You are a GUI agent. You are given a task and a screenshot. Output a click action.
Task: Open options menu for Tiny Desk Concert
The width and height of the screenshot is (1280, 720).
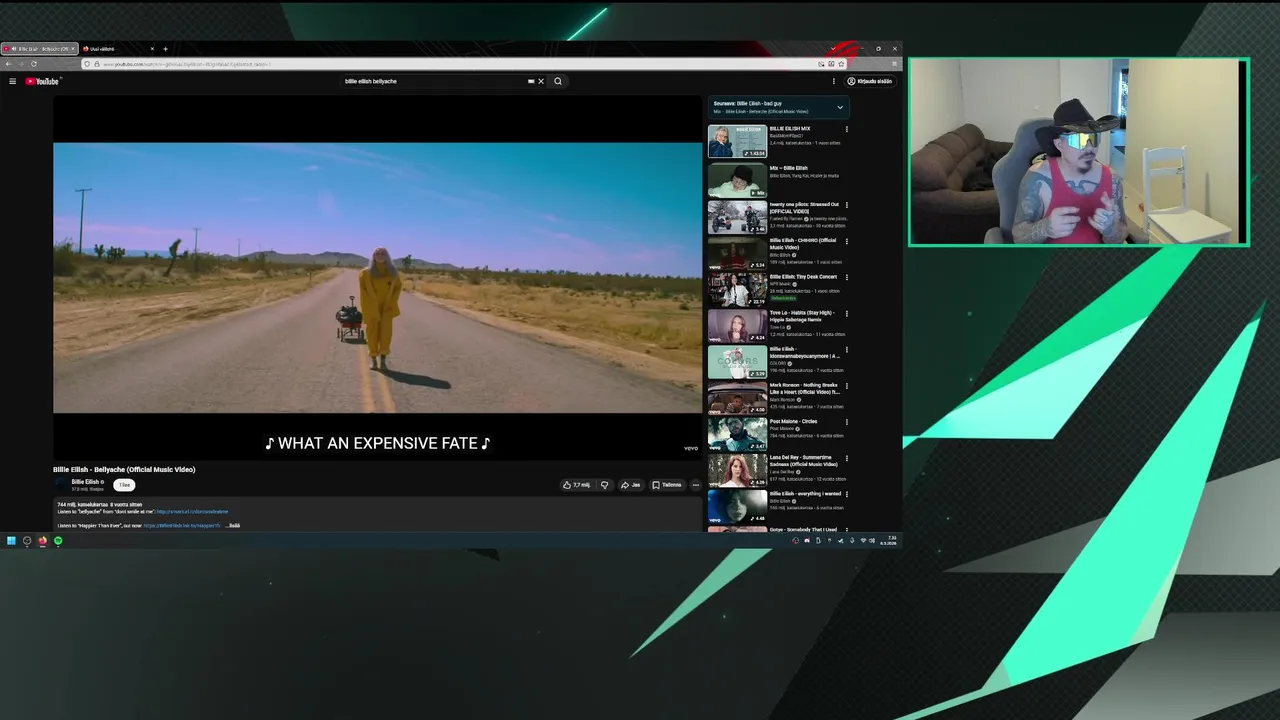pos(847,277)
